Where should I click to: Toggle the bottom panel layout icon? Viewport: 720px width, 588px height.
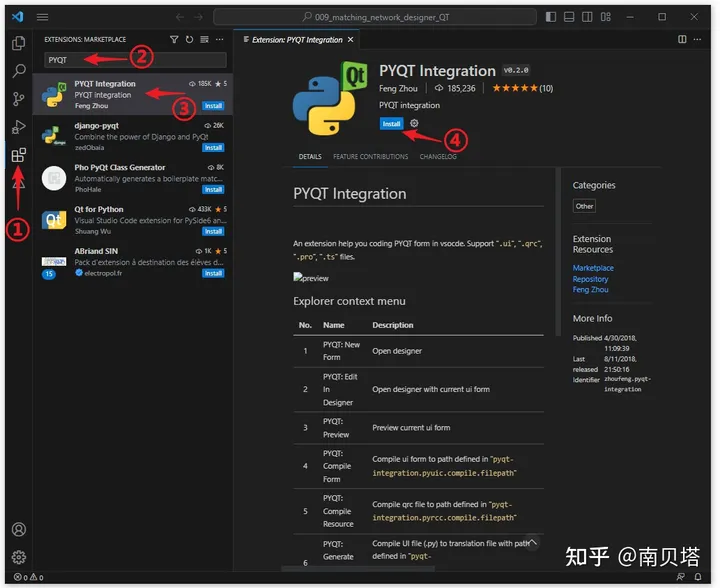[x=569, y=17]
